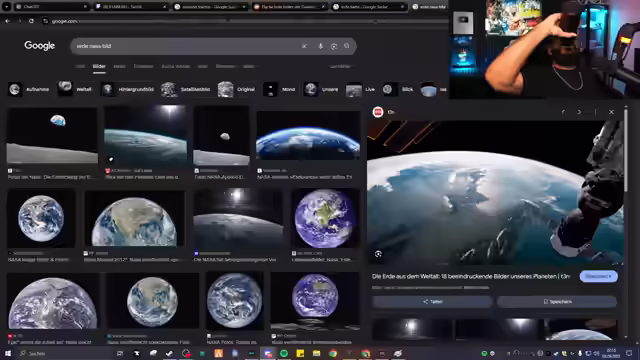This screenshot has width=640, height=360.
Task: Select the Live filter chip
Action: 360,89
